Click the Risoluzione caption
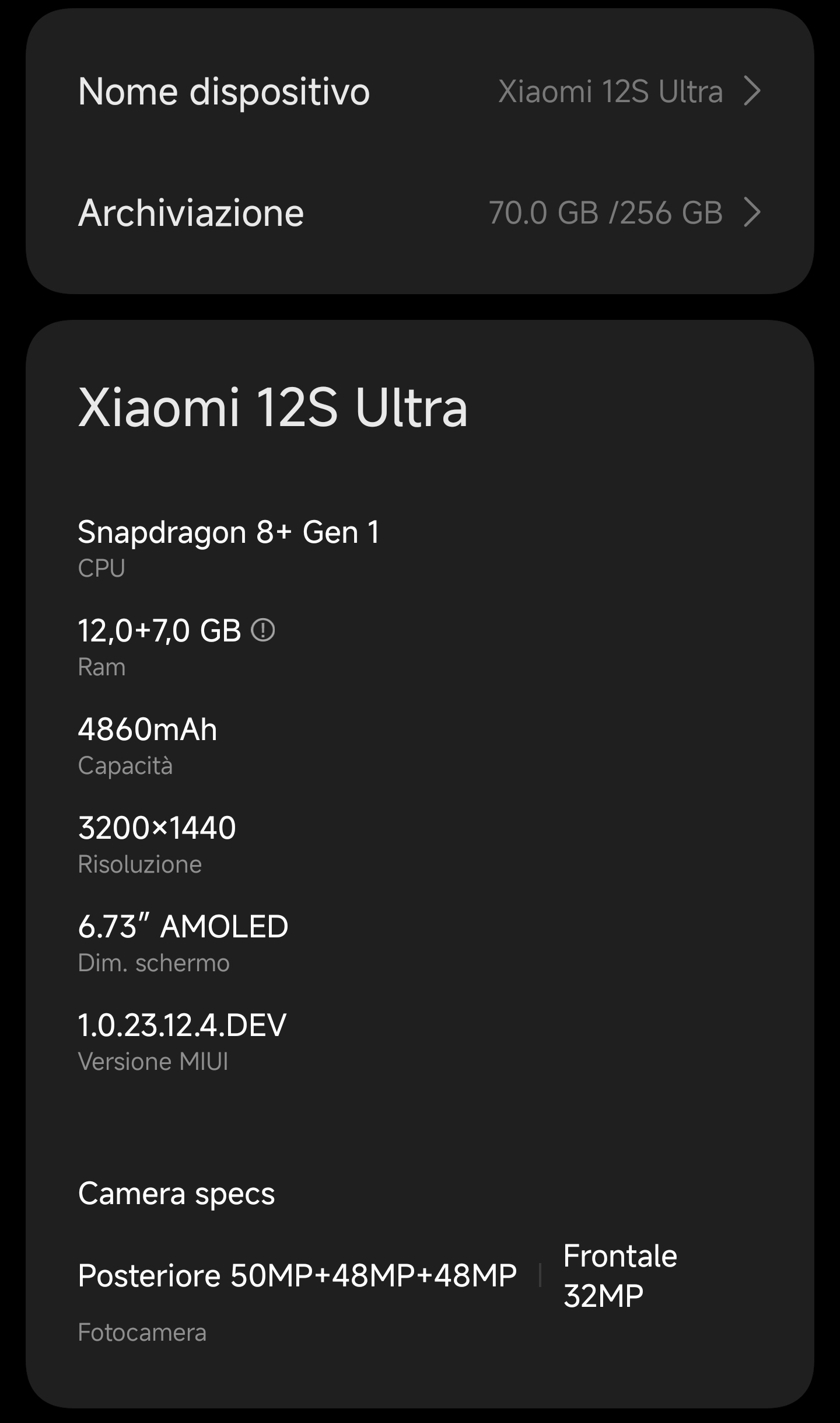This screenshot has width=840, height=1423. (140, 864)
